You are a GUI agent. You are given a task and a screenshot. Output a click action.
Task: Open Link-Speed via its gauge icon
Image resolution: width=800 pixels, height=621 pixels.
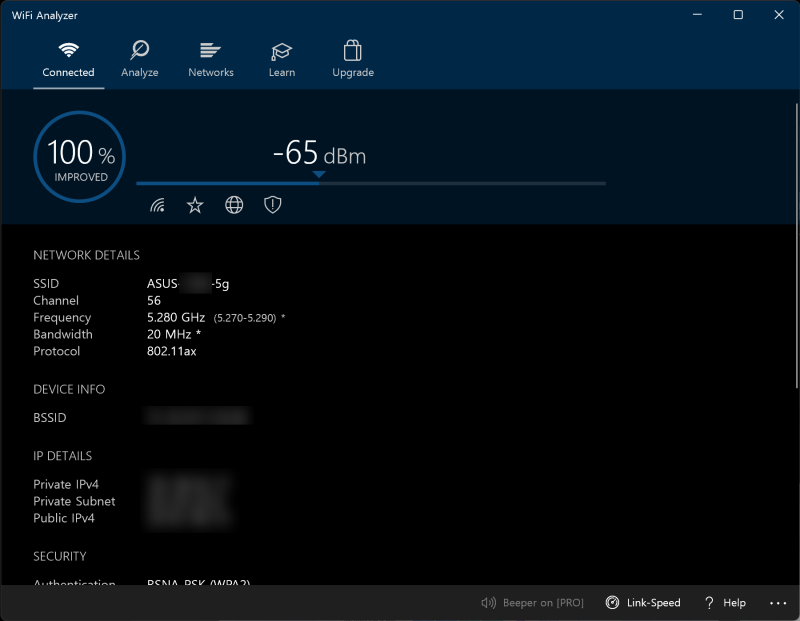[x=612, y=602]
